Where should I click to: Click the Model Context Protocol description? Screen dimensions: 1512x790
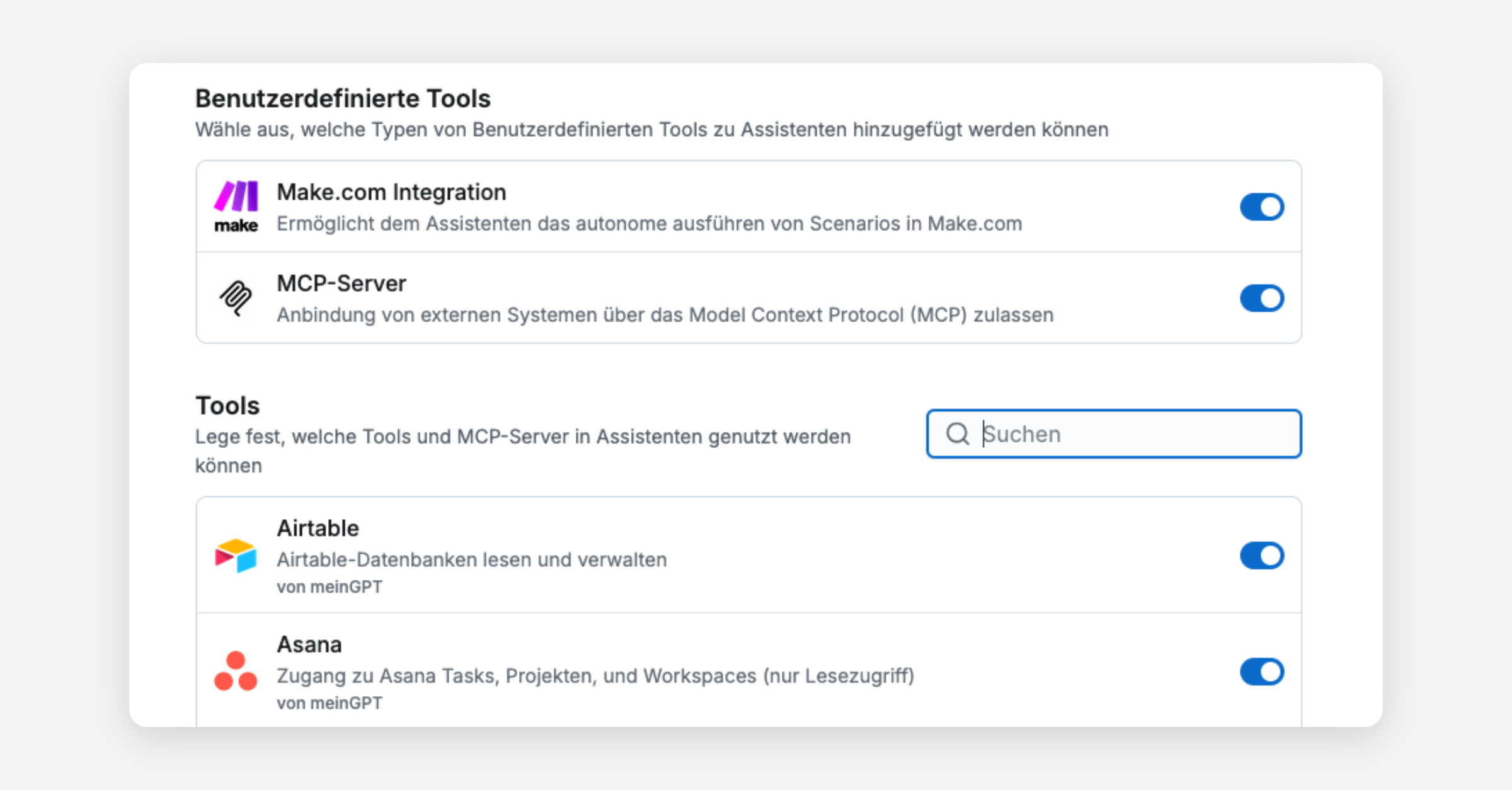665,315
